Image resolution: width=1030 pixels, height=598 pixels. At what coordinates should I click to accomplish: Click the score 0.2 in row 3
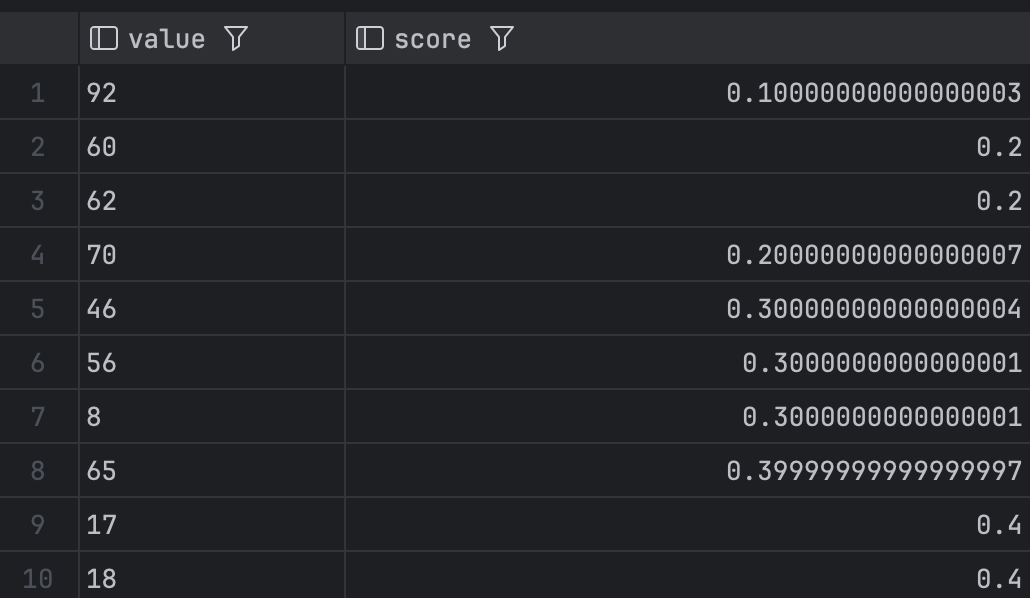(x=688, y=200)
